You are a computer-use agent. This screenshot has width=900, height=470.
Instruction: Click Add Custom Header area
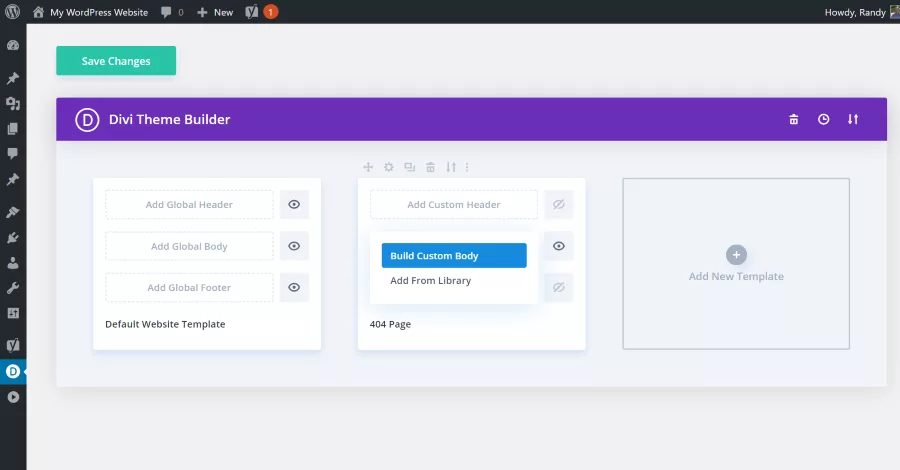[454, 204]
